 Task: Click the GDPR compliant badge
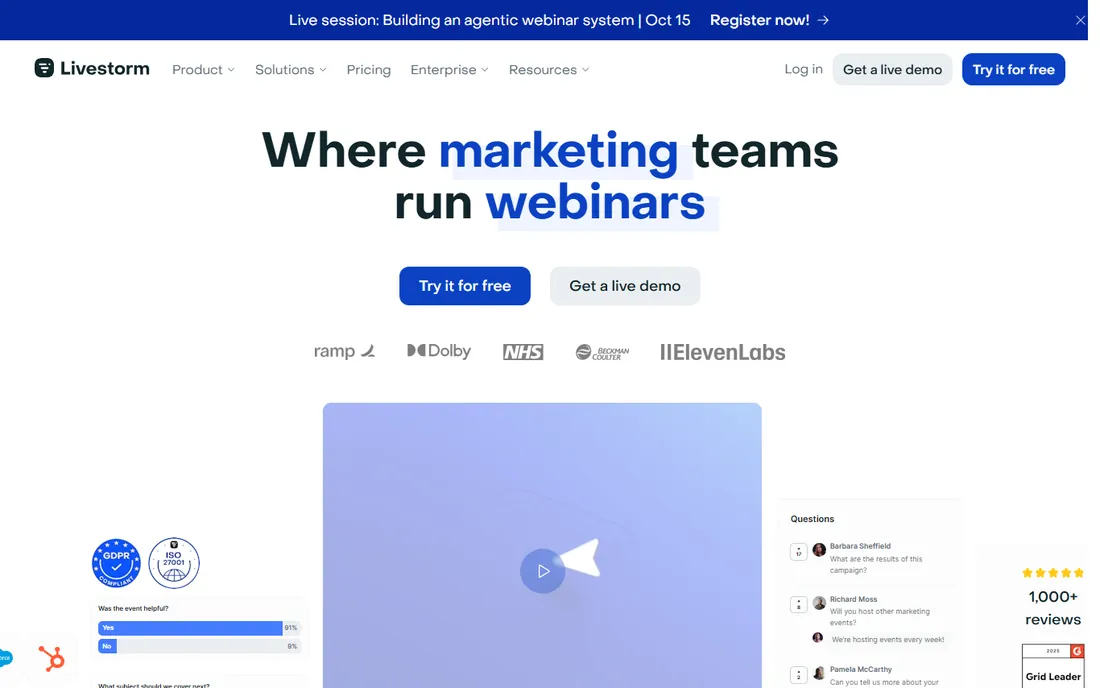(116, 562)
